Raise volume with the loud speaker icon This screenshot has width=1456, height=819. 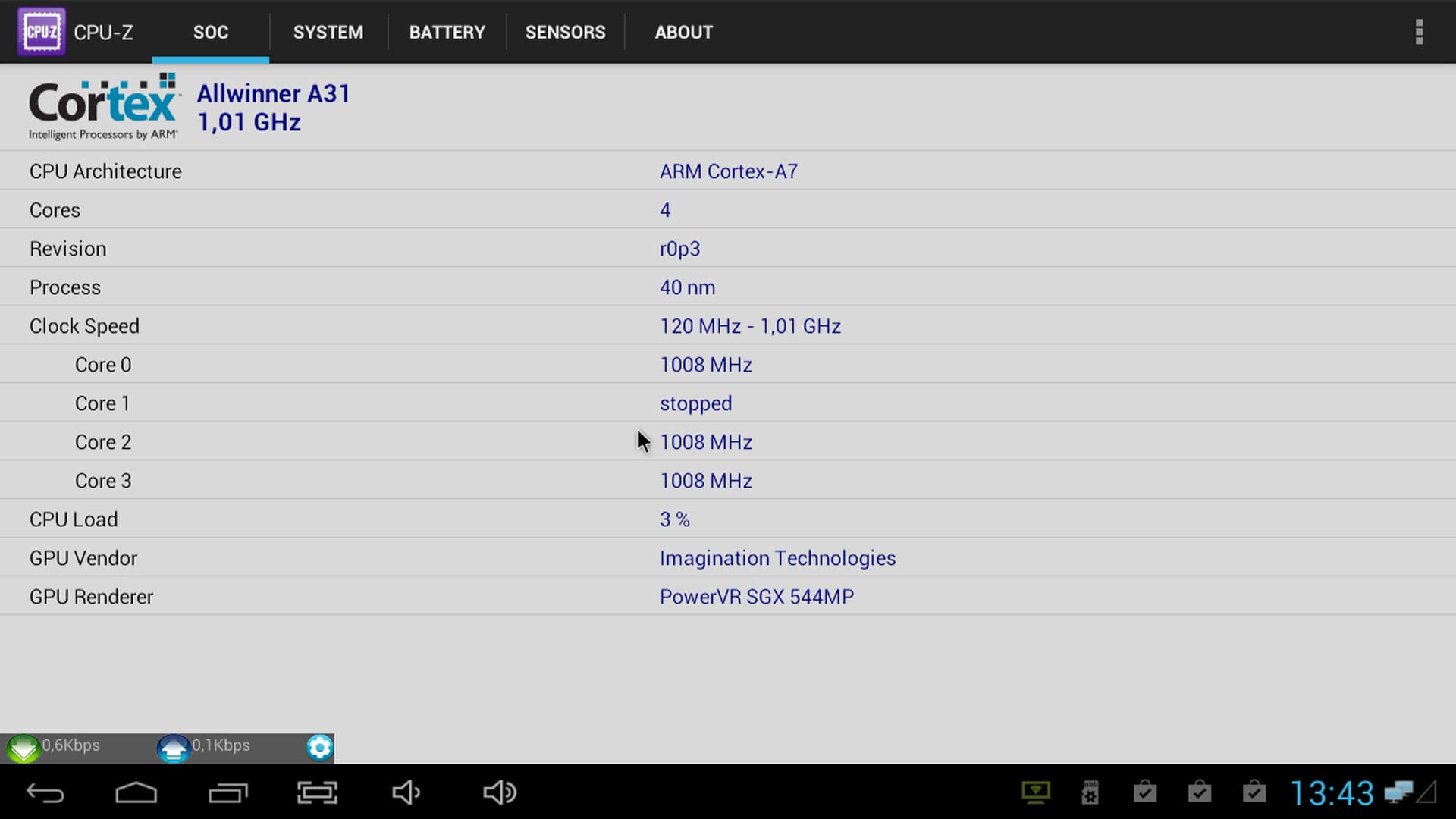[x=500, y=793]
